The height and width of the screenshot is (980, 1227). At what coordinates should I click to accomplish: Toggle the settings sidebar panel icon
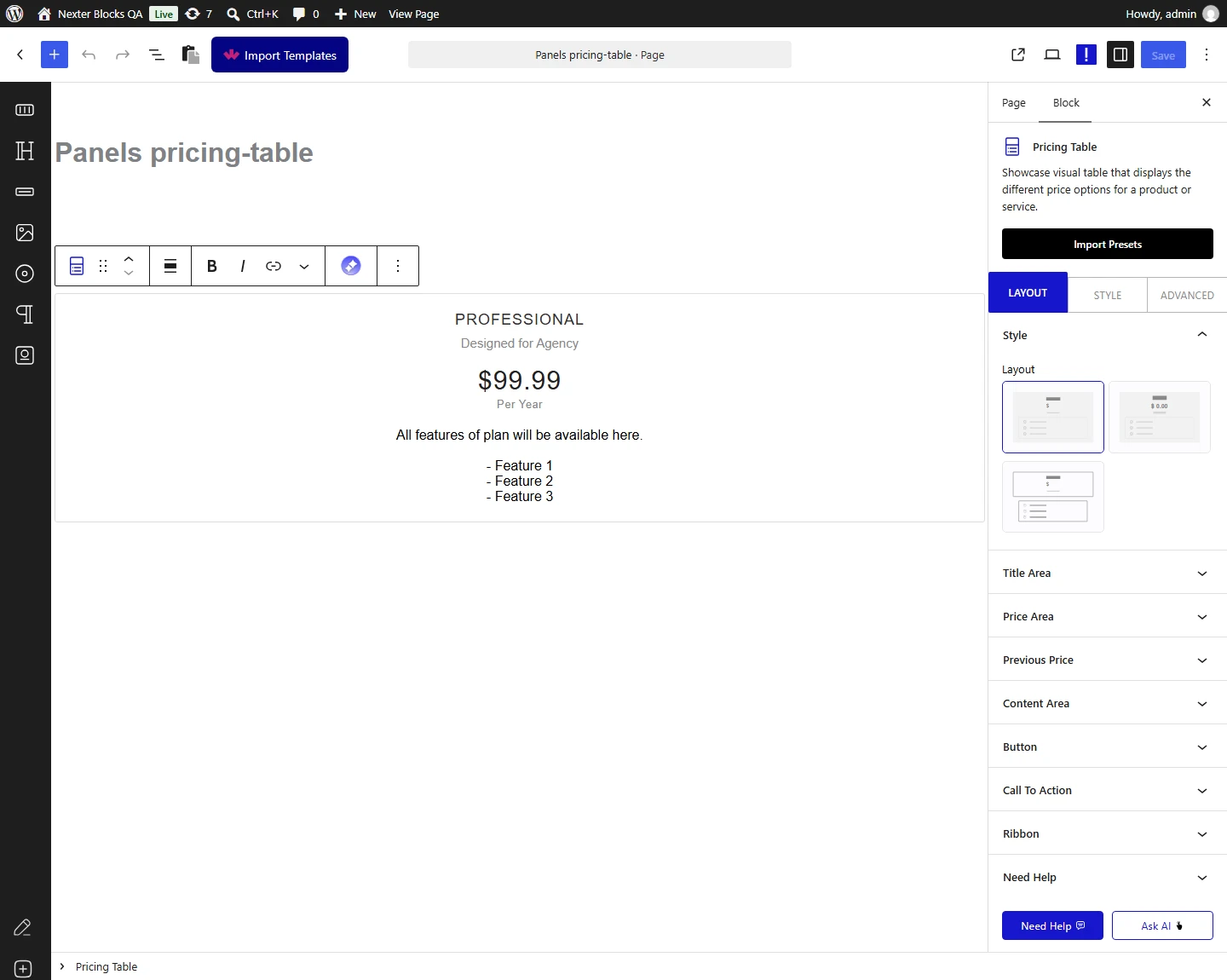click(1120, 55)
